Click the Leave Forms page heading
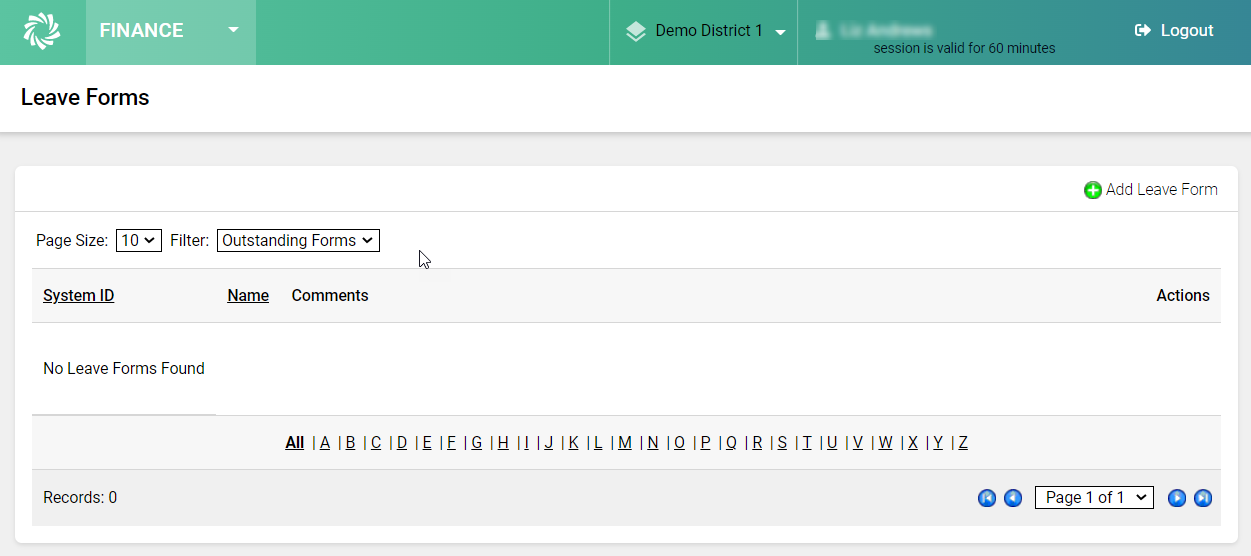Image resolution: width=1251 pixels, height=556 pixels. [85, 98]
